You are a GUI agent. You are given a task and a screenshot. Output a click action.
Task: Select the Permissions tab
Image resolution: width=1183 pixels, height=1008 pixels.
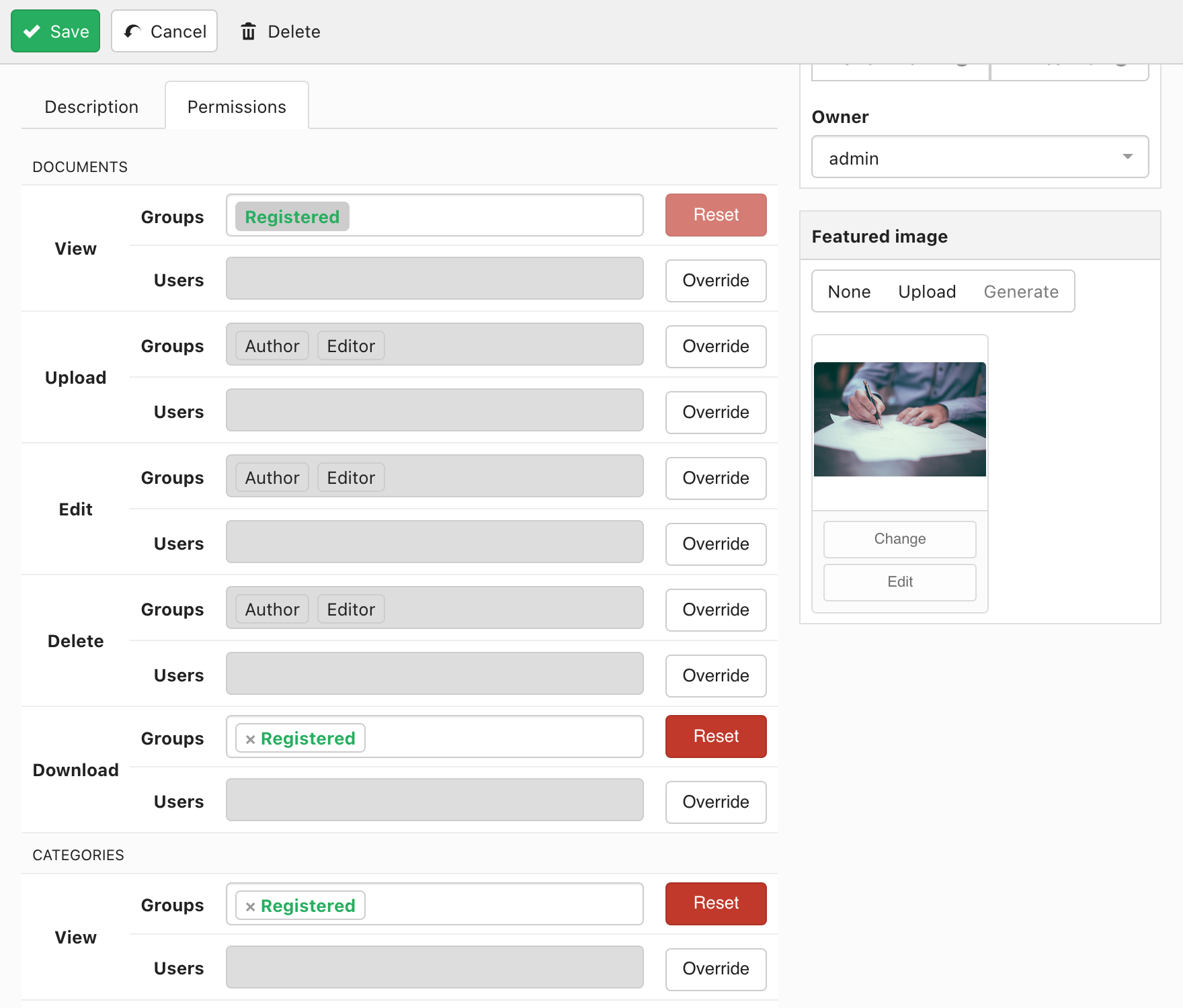pos(237,107)
